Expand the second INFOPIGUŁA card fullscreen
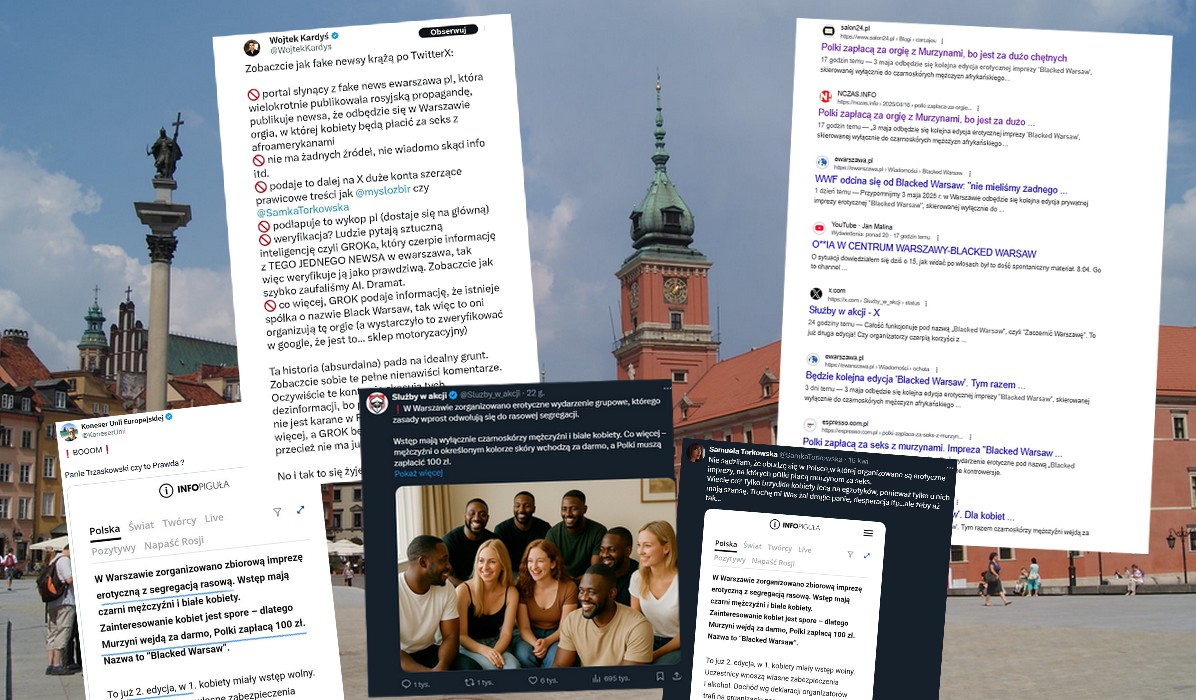Screen dimensions: 1196x700 pyautogui.click(x=867, y=556)
